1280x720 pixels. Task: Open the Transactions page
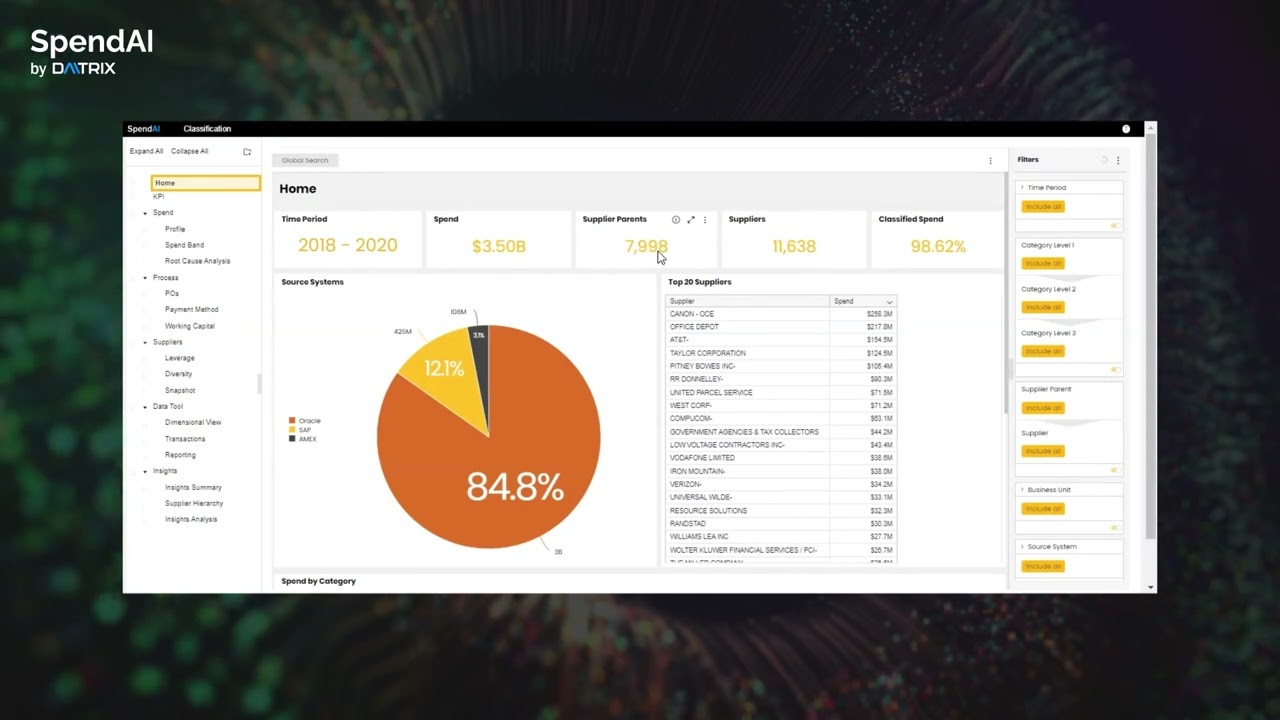coord(185,439)
